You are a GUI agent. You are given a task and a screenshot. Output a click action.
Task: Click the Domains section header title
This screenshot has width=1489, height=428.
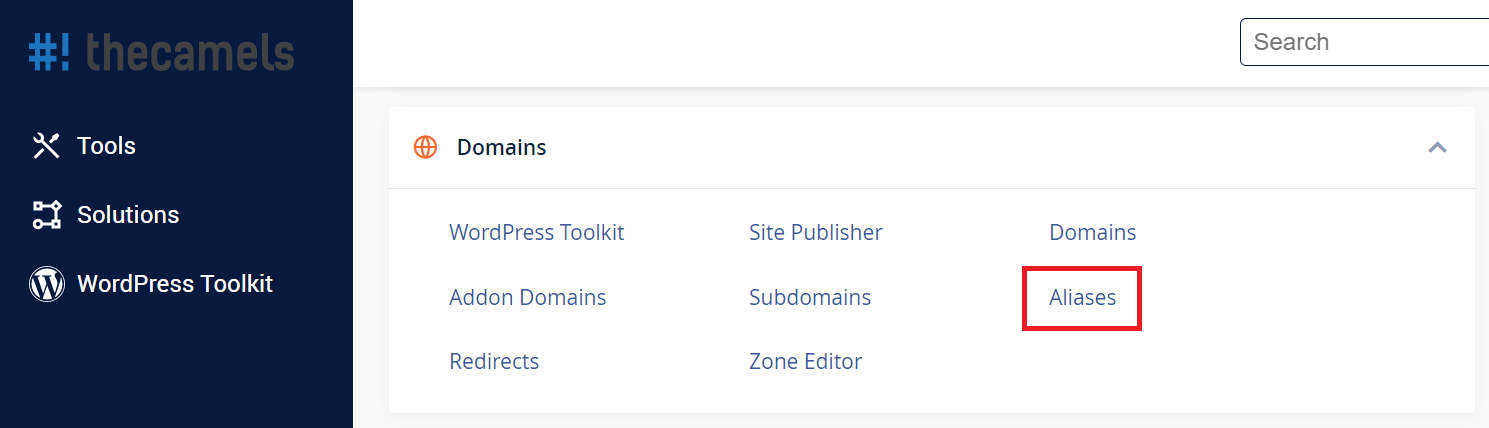(x=502, y=148)
